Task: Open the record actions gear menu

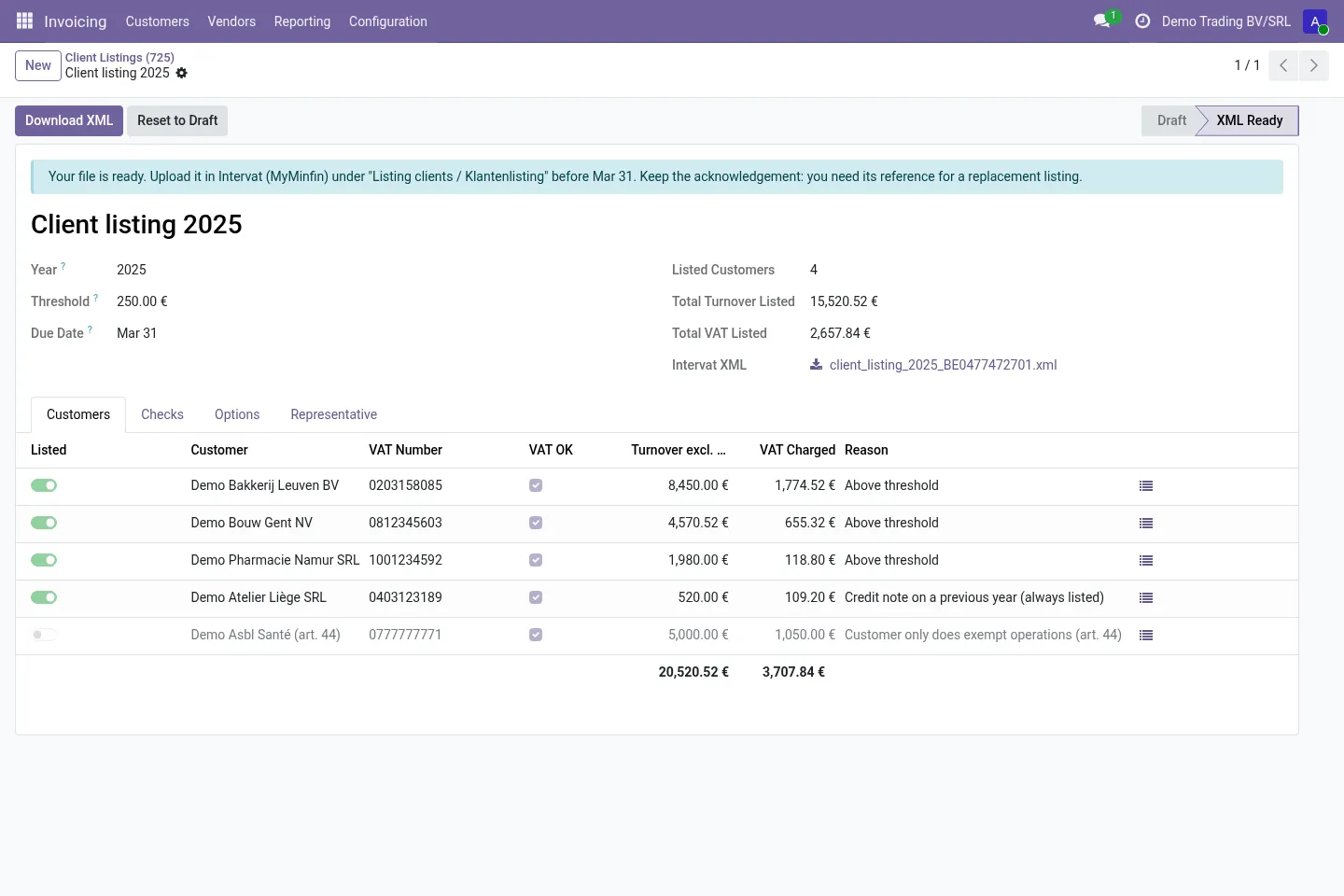Action: [182, 73]
